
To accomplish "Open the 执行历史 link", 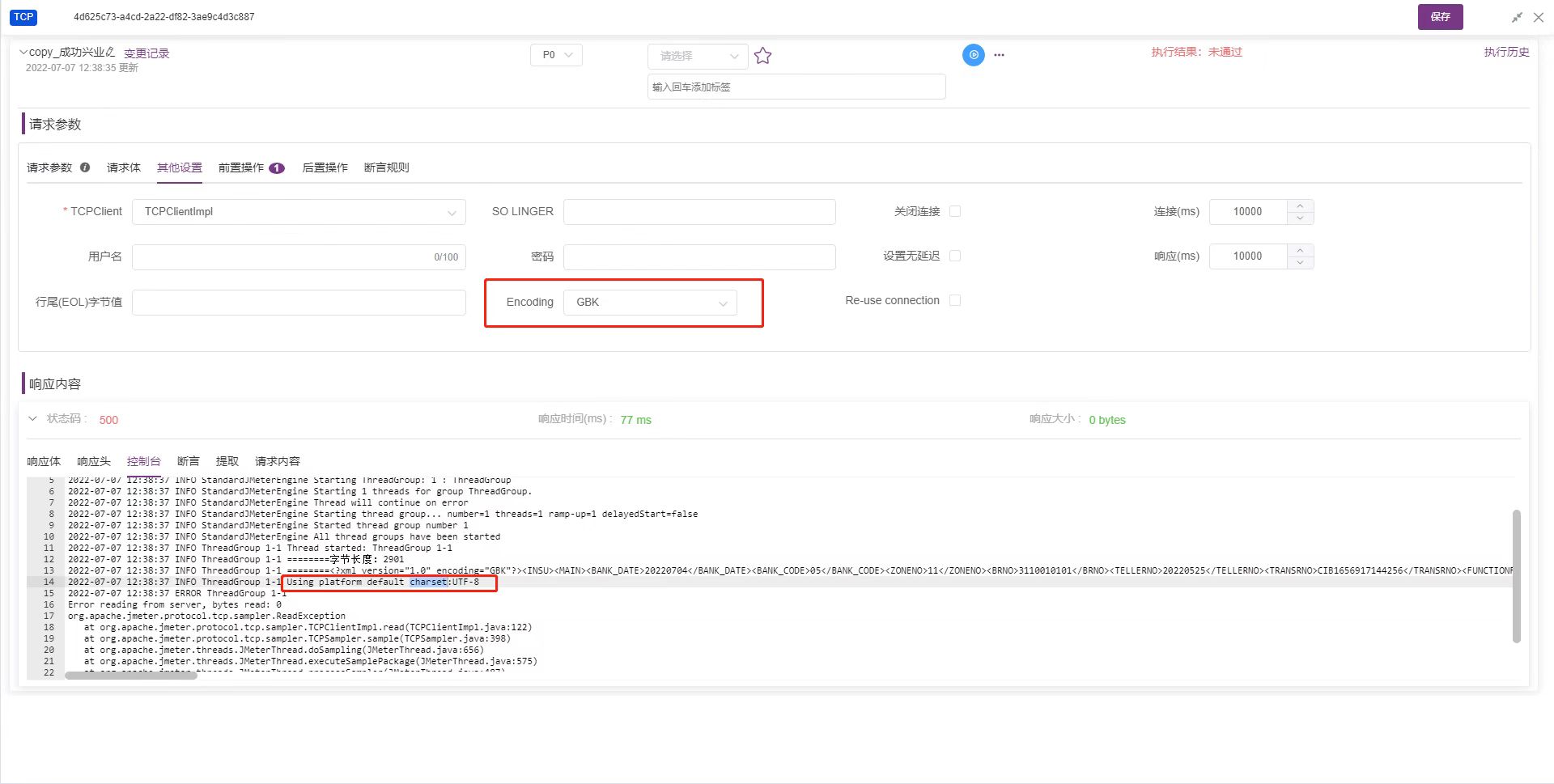I will click(1506, 52).
